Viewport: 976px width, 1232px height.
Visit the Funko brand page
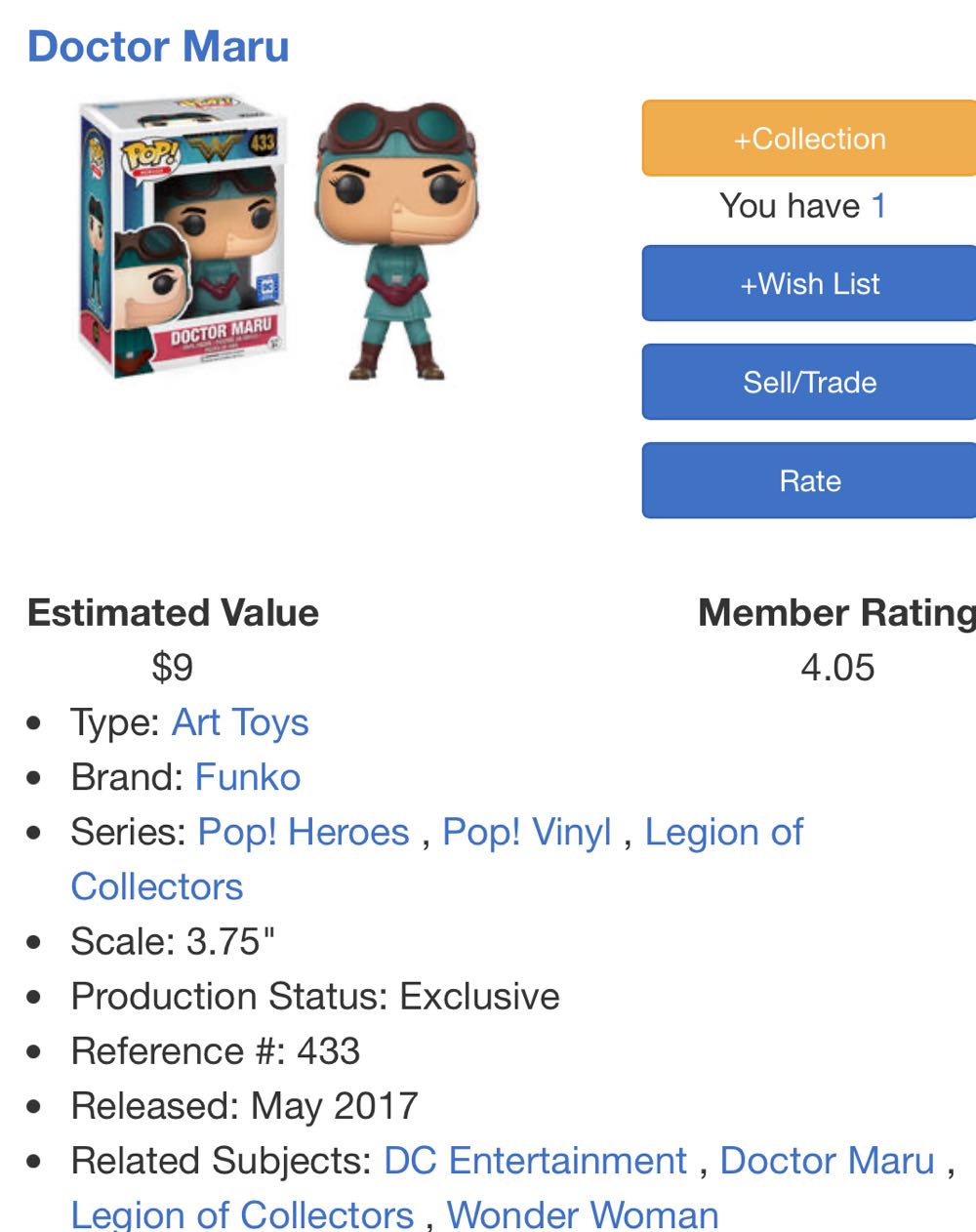(248, 777)
